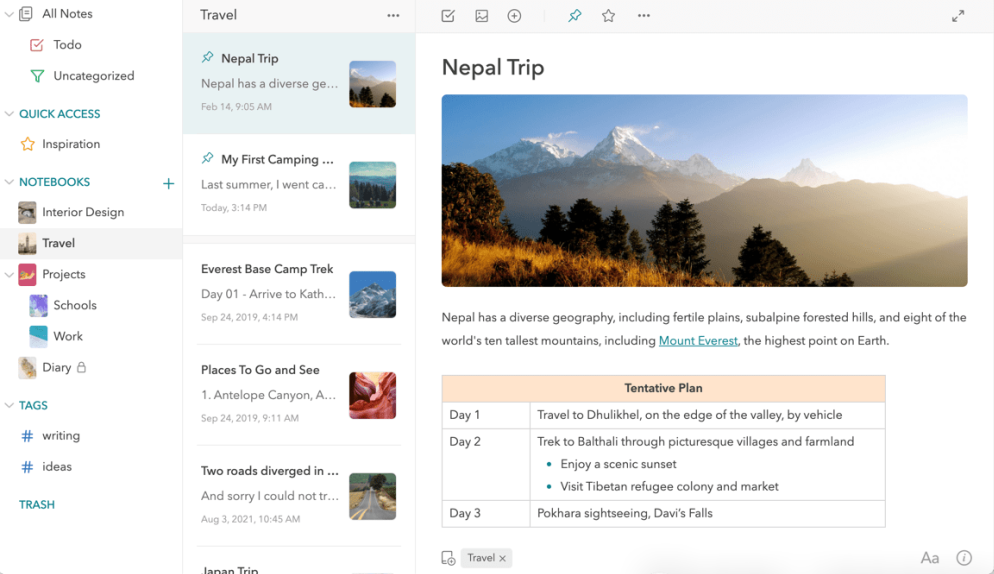Click the road thumbnail of Two roads note
The image size is (994, 574).
tap(373, 497)
